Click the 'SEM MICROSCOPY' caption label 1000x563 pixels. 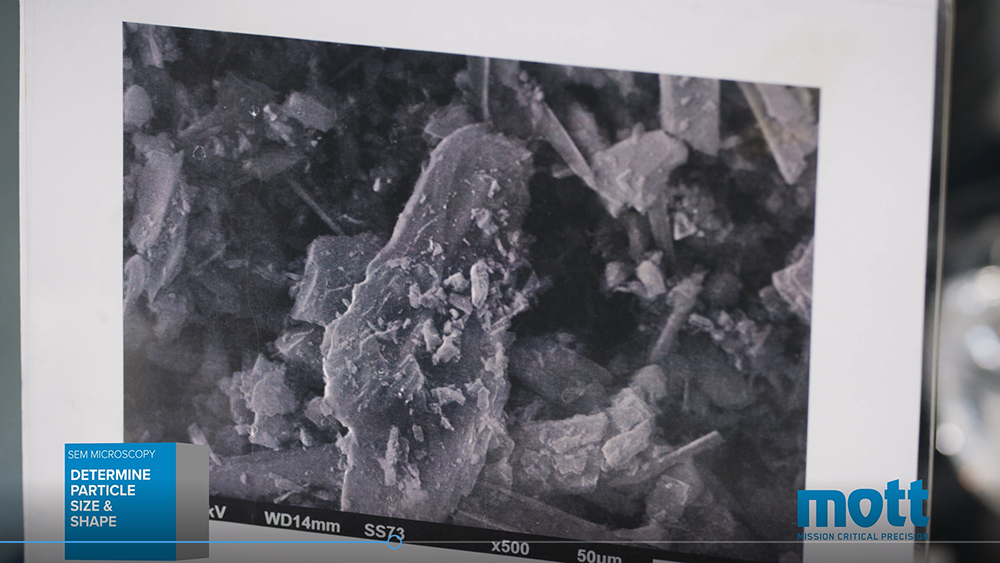(112, 454)
